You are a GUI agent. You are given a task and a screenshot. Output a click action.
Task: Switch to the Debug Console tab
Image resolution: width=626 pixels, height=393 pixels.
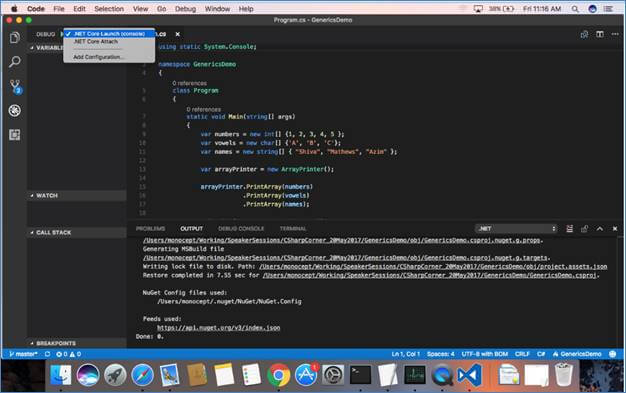pyautogui.click(x=241, y=228)
